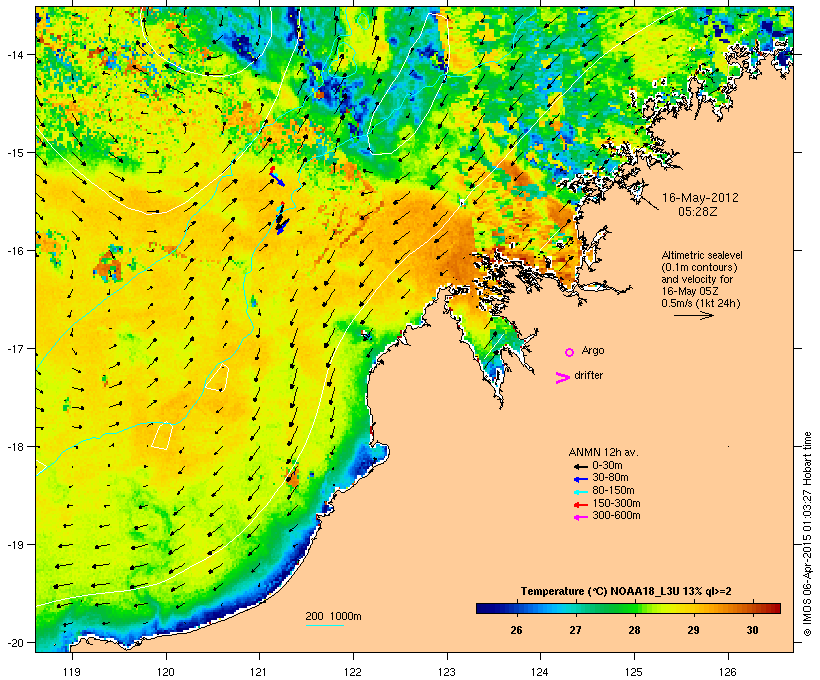Click the 200 1000m bathymetry label

333,616
